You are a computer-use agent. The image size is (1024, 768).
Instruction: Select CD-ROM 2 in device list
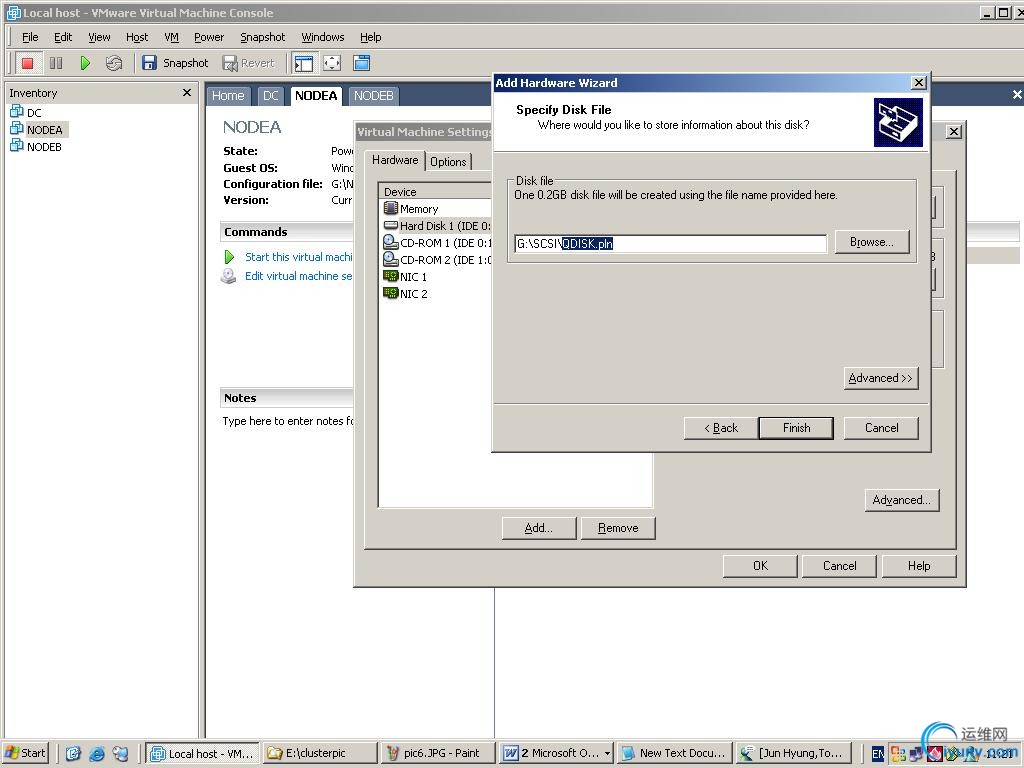pyautogui.click(x=436, y=260)
